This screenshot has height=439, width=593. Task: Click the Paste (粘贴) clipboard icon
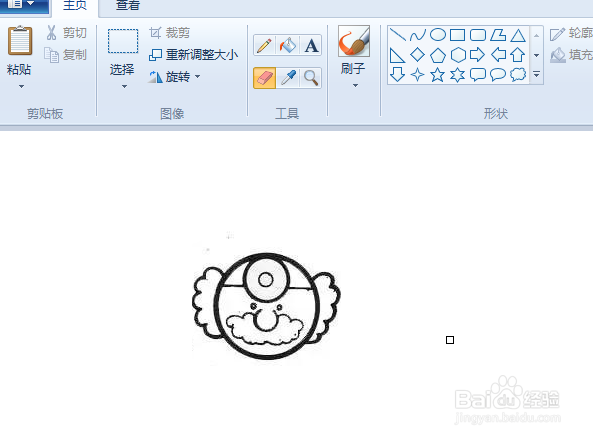click(x=20, y=40)
